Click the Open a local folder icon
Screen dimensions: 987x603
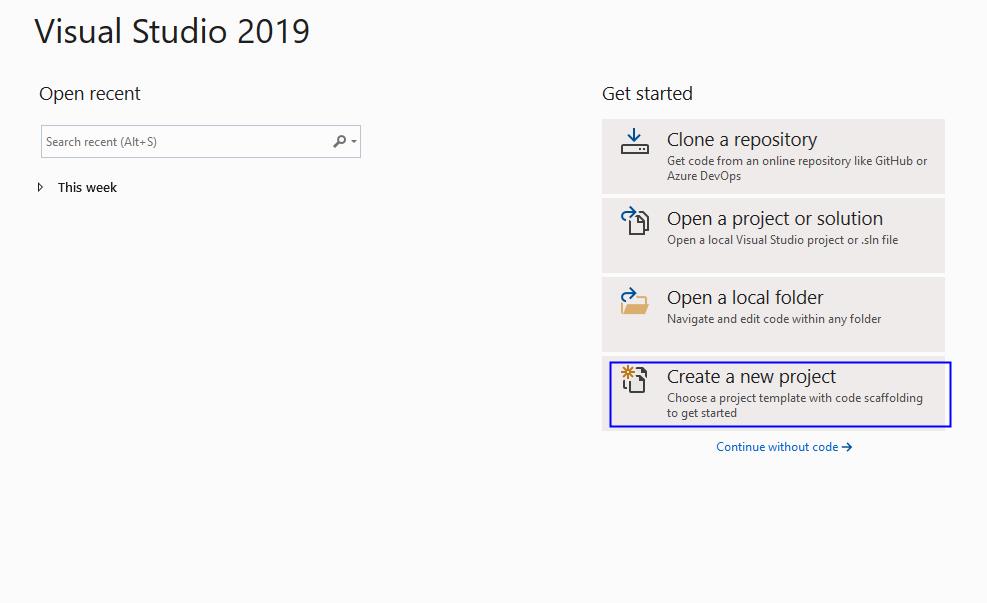pos(634,300)
